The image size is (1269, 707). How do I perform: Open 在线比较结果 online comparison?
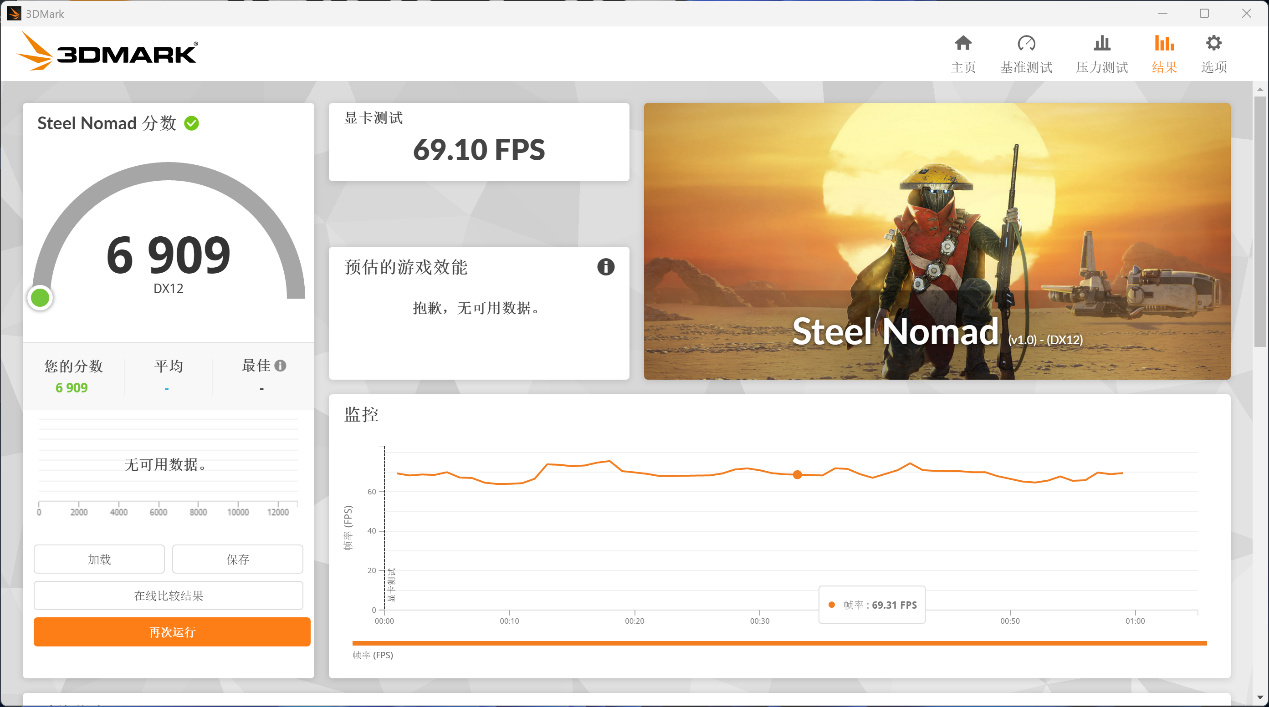[168, 595]
